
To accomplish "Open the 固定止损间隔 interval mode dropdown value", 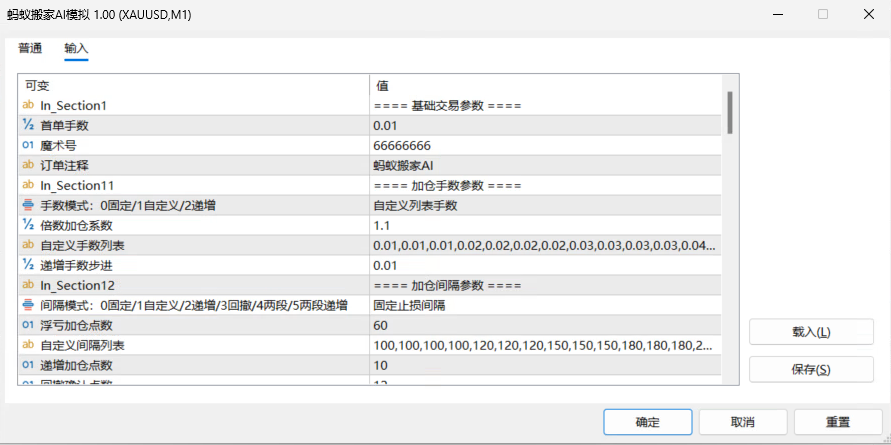I will [546, 305].
